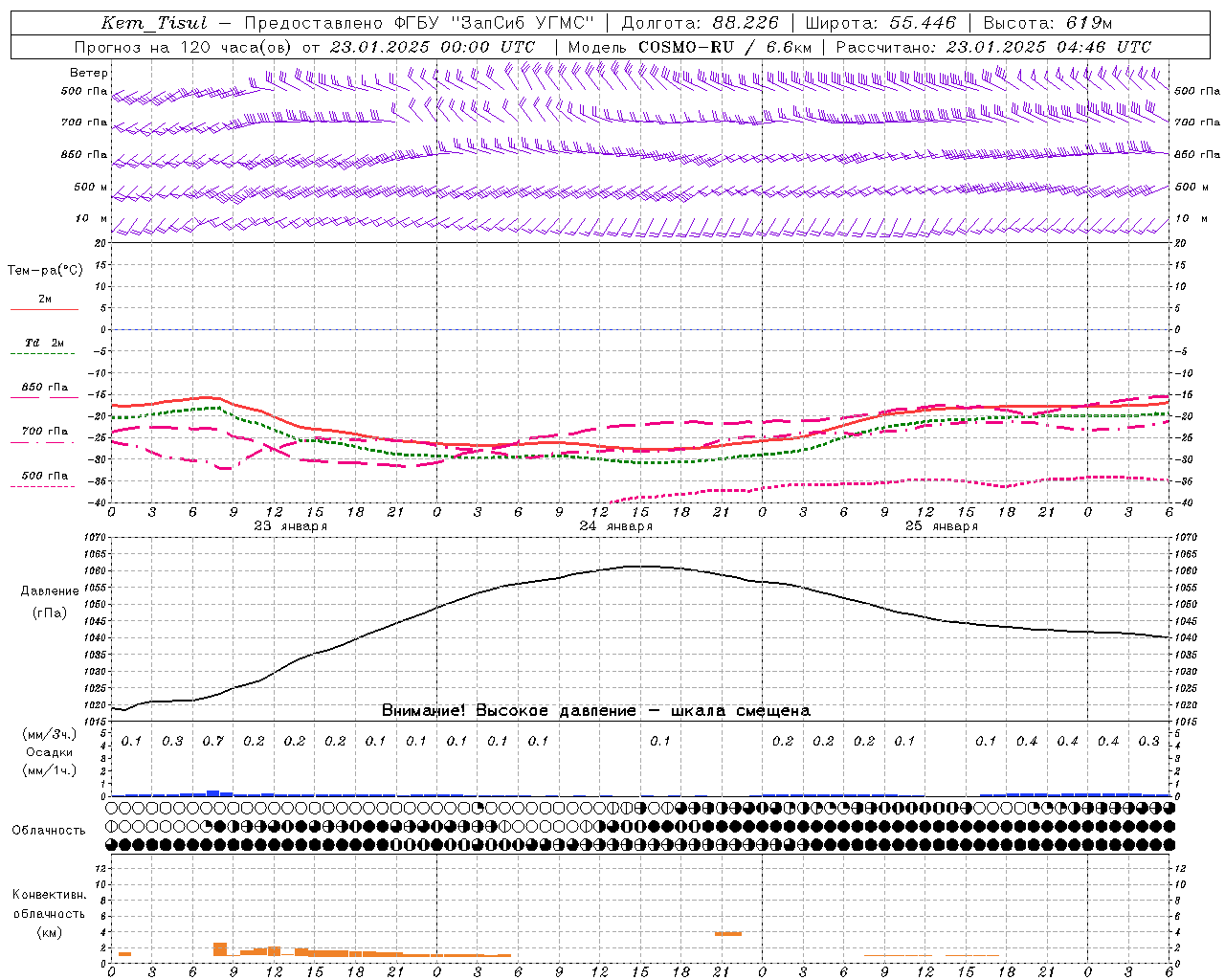Select the text 'Предоставлено ФГБУ "ЗапСиб УГМС"'

pos(417,23)
